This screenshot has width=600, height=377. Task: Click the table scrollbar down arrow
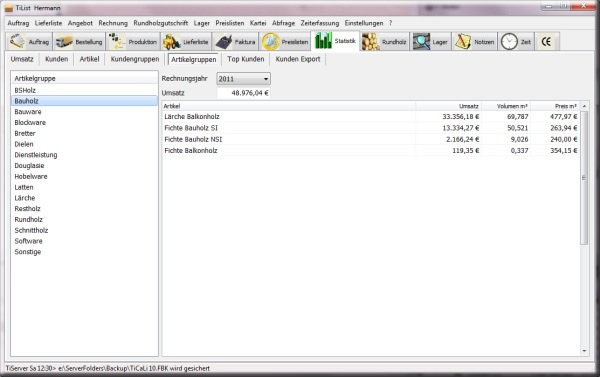point(584,351)
